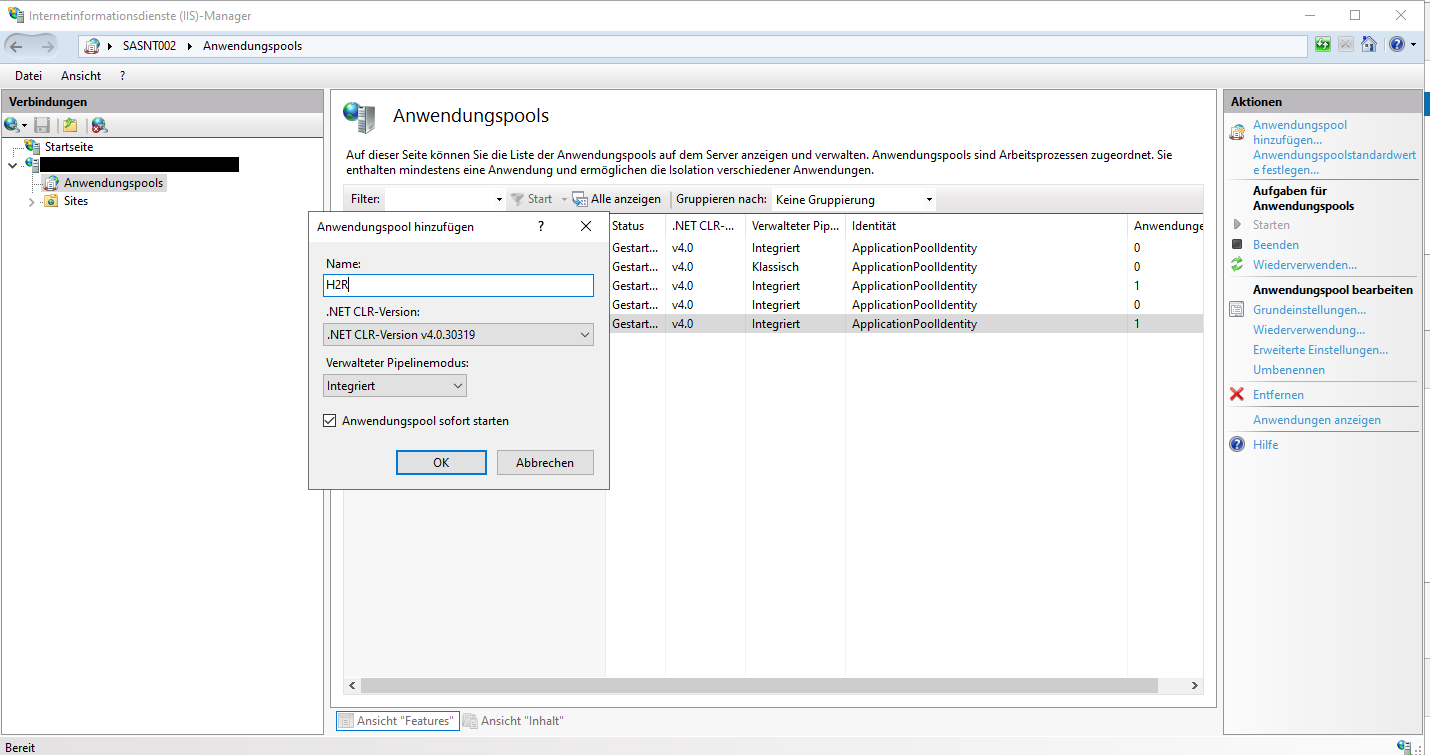Switch to the Ansicht "Inhalt" tab
The width and height of the screenshot is (1430, 755).
[x=513, y=721]
